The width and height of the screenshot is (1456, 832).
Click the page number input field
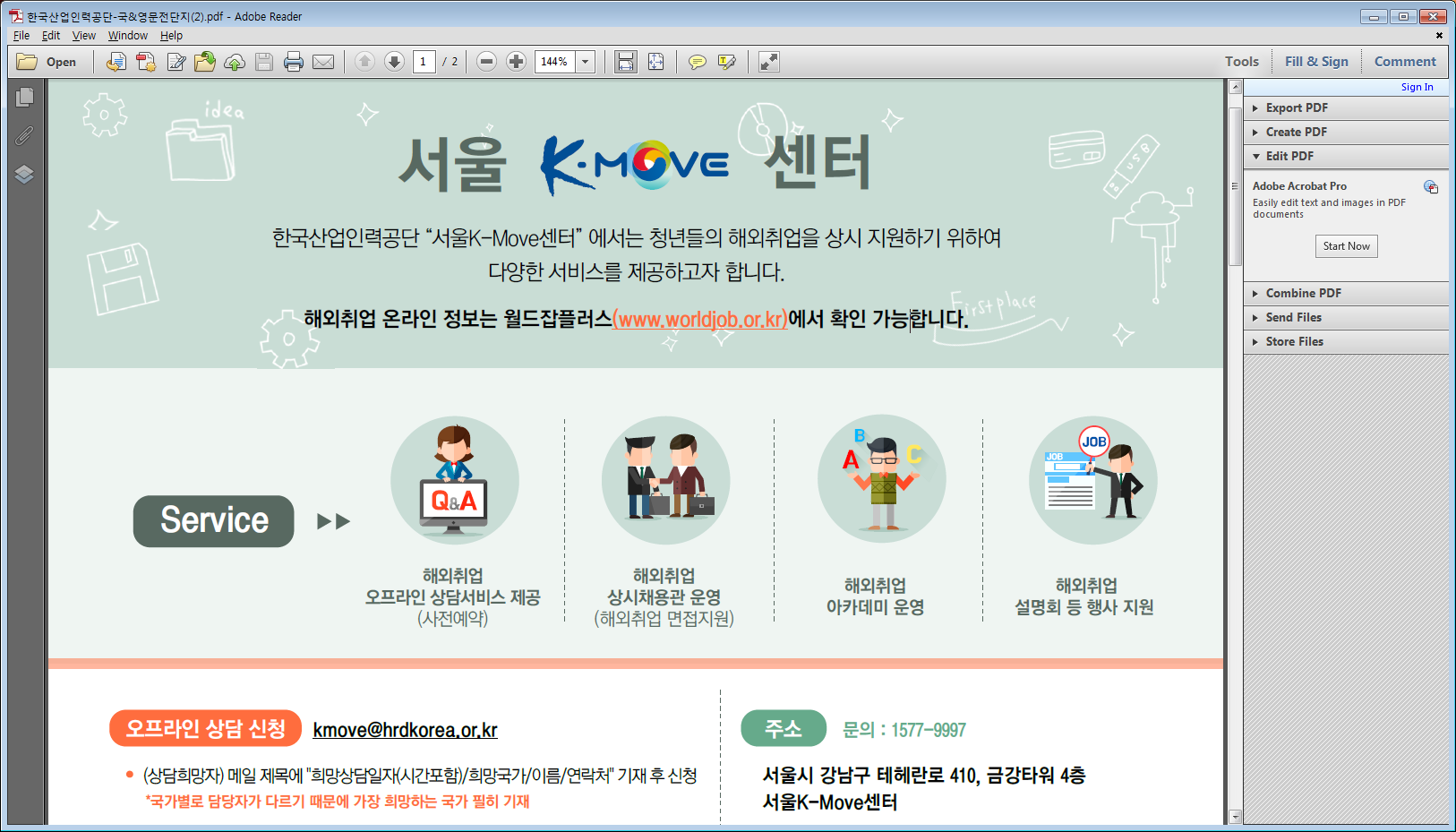424,62
